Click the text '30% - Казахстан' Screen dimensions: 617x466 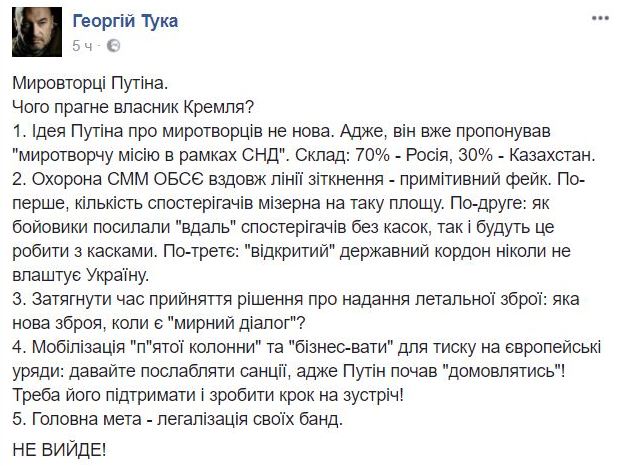[524, 156]
